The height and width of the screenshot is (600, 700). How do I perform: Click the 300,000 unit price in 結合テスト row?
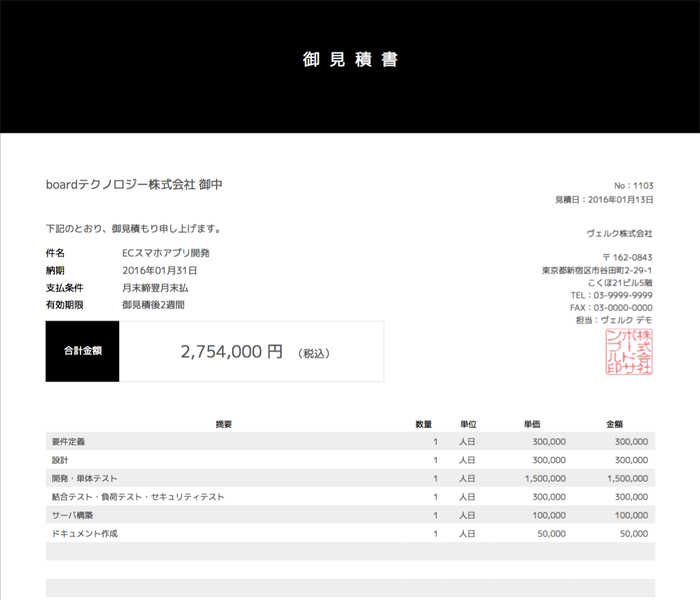549,497
